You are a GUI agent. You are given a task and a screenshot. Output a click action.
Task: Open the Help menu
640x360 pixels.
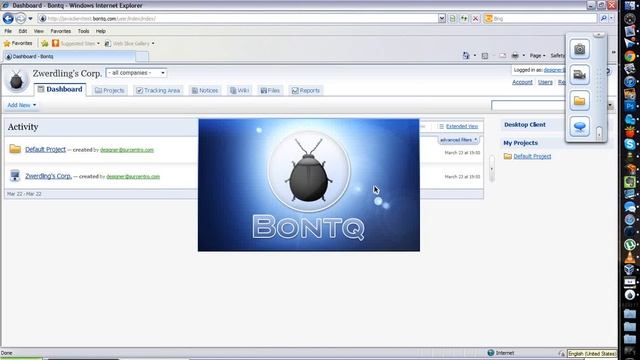[x=100, y=31]
